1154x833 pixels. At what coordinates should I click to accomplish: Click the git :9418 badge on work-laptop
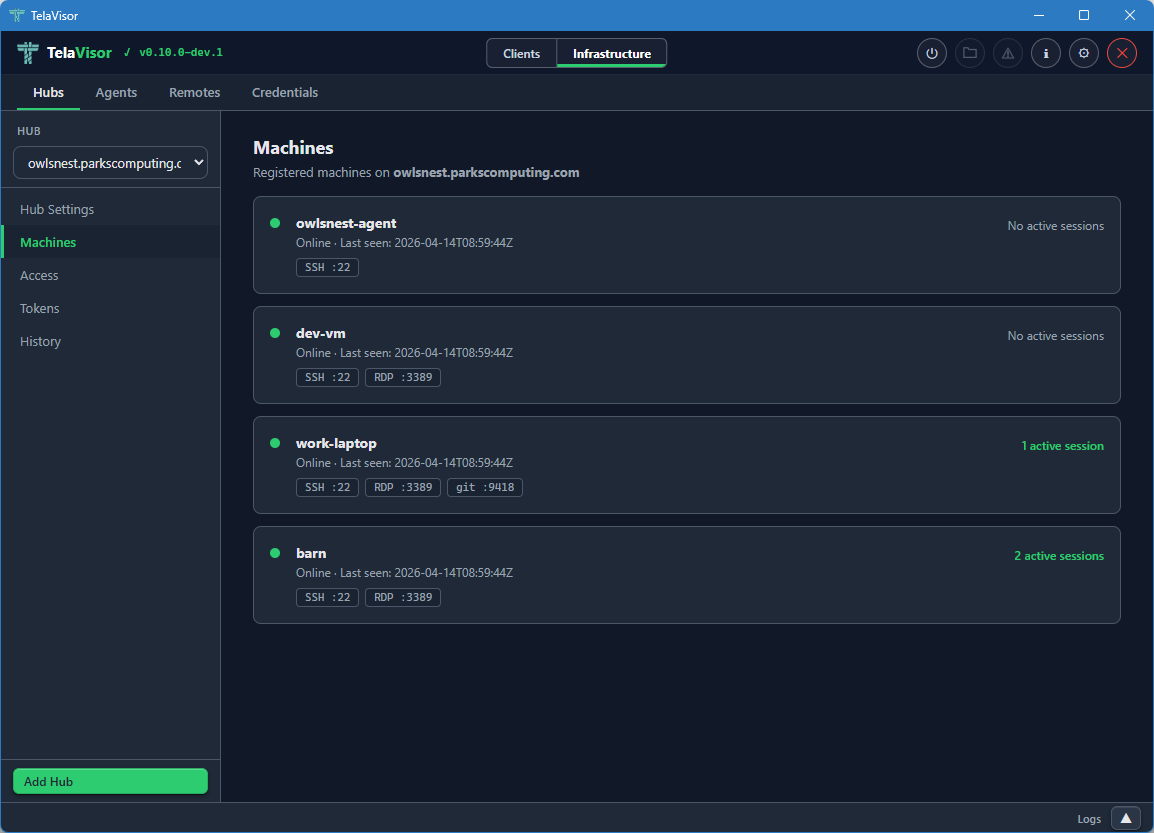point(484,487)
